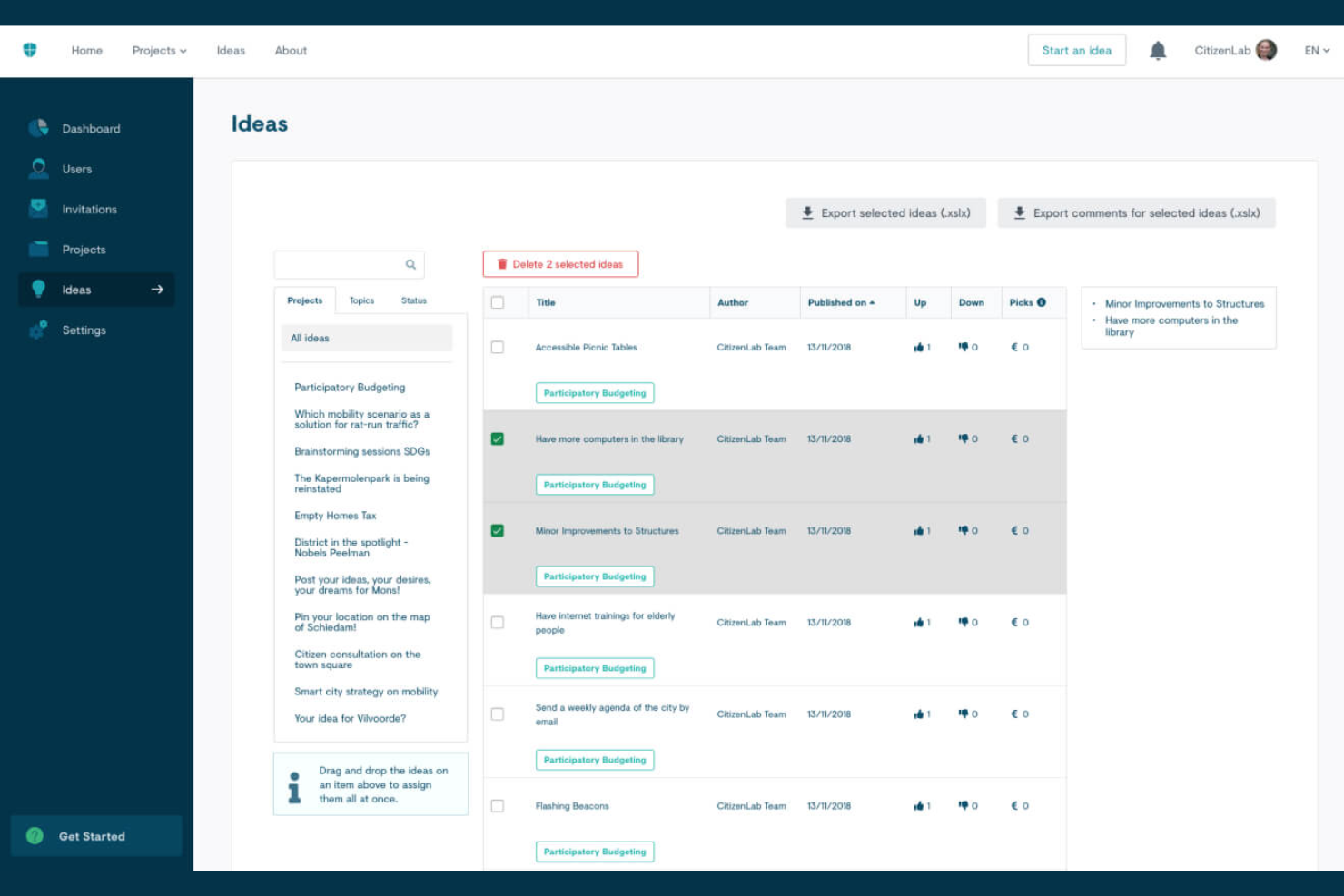Open the About page
Viewport: 1344px width, 896px height.
291,51
